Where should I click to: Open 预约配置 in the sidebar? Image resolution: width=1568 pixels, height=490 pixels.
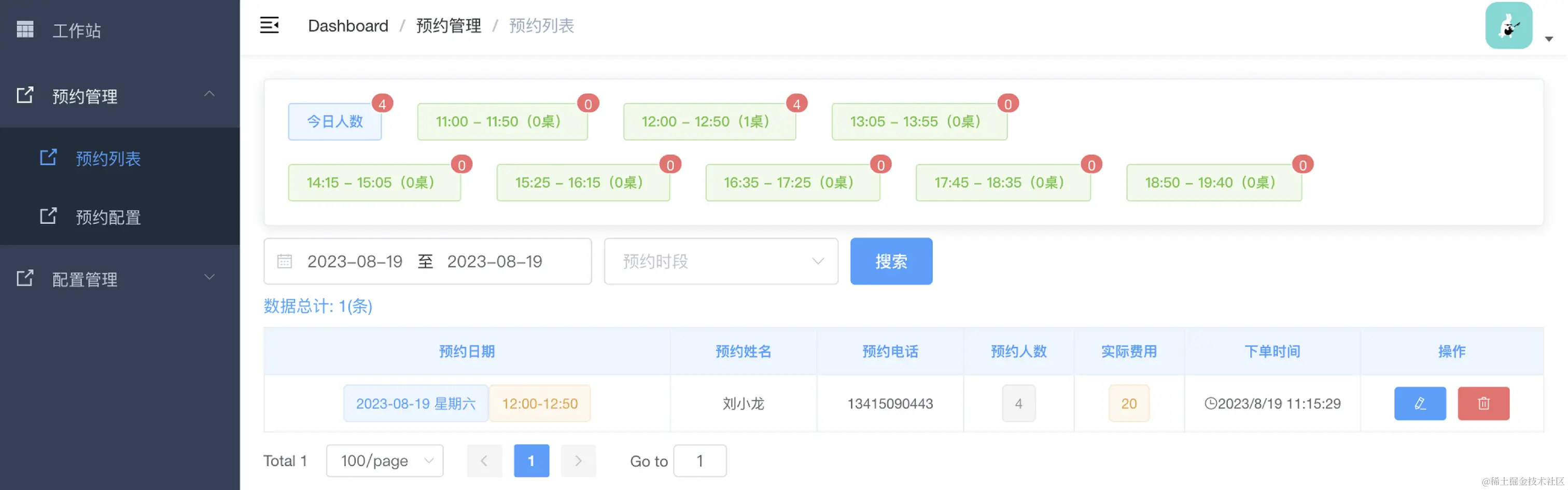coord(108,217)
